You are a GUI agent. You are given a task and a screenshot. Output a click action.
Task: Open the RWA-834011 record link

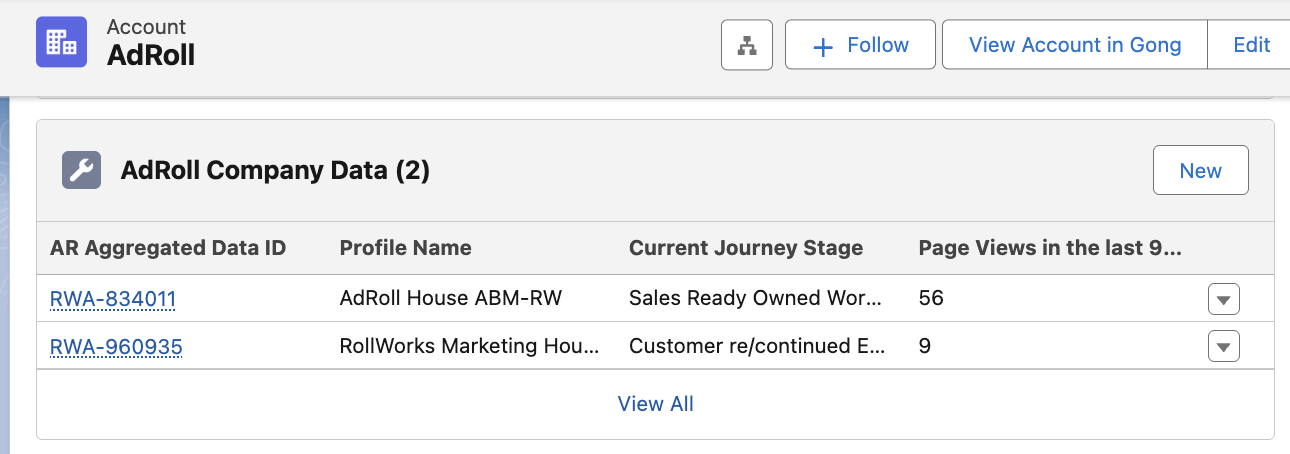pos(113,299)
